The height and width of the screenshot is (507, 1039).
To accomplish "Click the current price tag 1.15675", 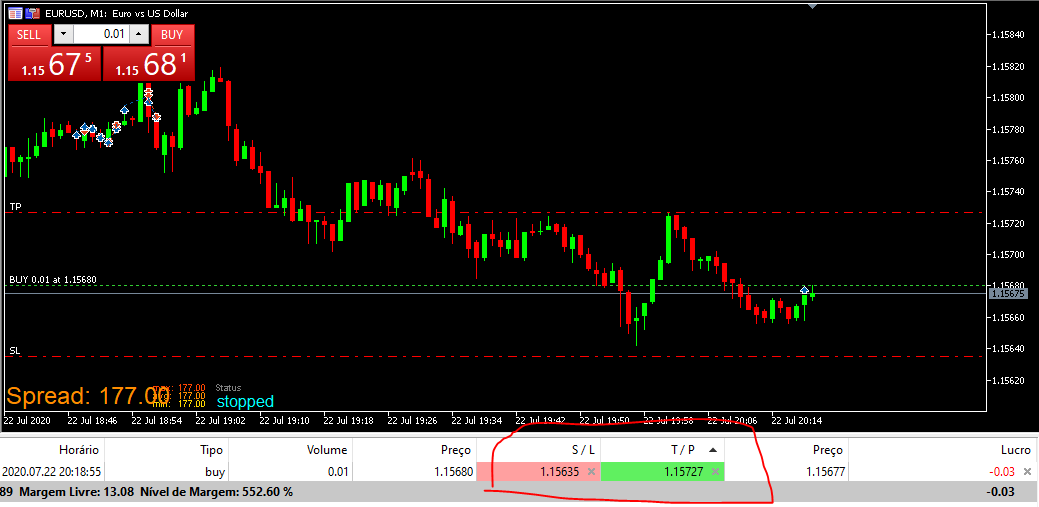I will [1009, 294].
